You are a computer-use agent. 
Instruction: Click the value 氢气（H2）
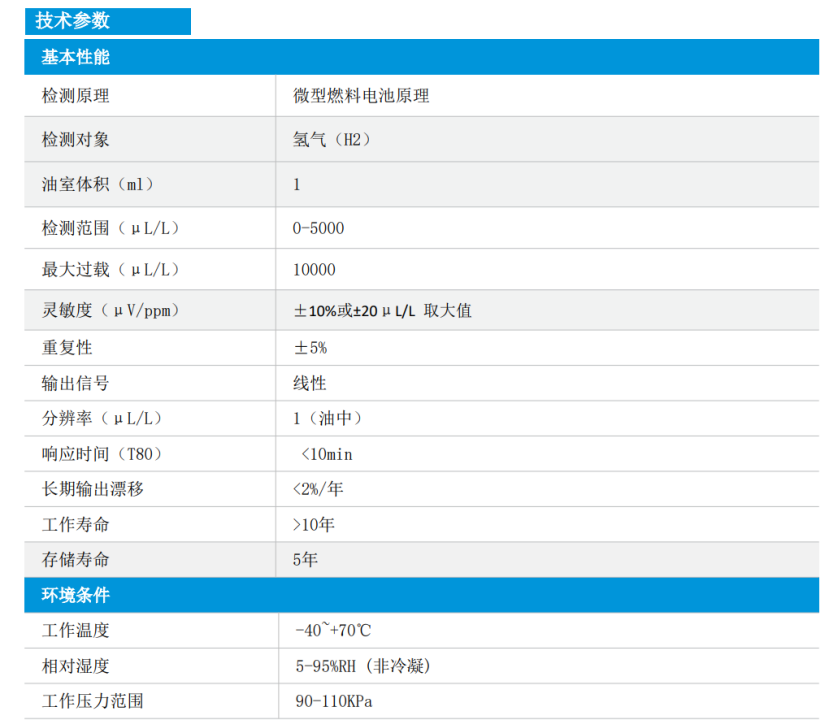(x=332, y=140)
